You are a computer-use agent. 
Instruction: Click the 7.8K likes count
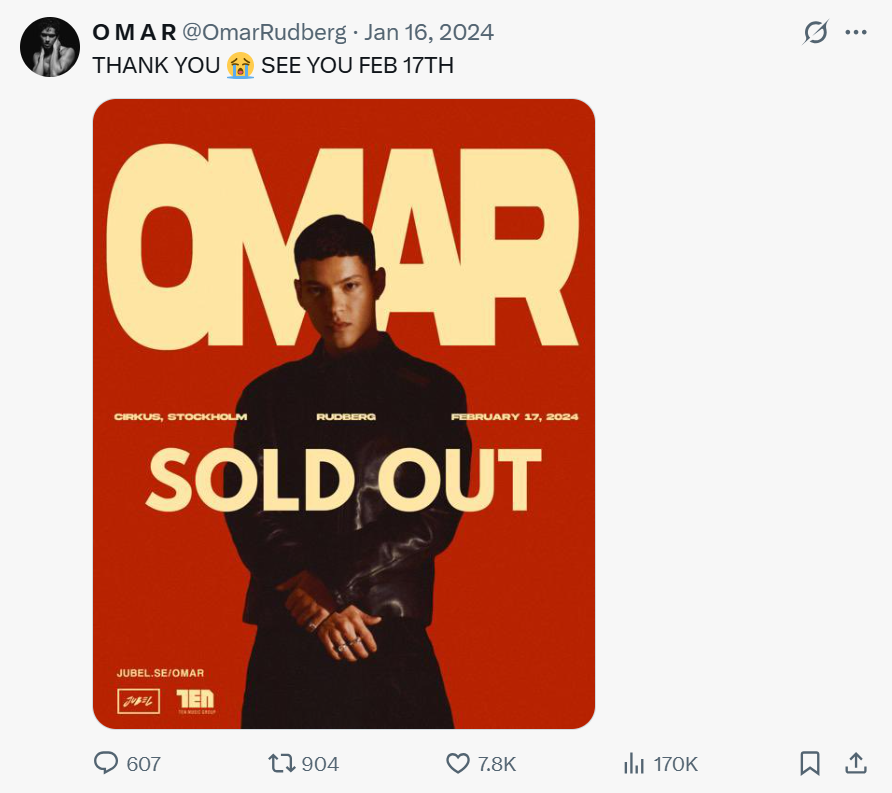coord(497,764)
